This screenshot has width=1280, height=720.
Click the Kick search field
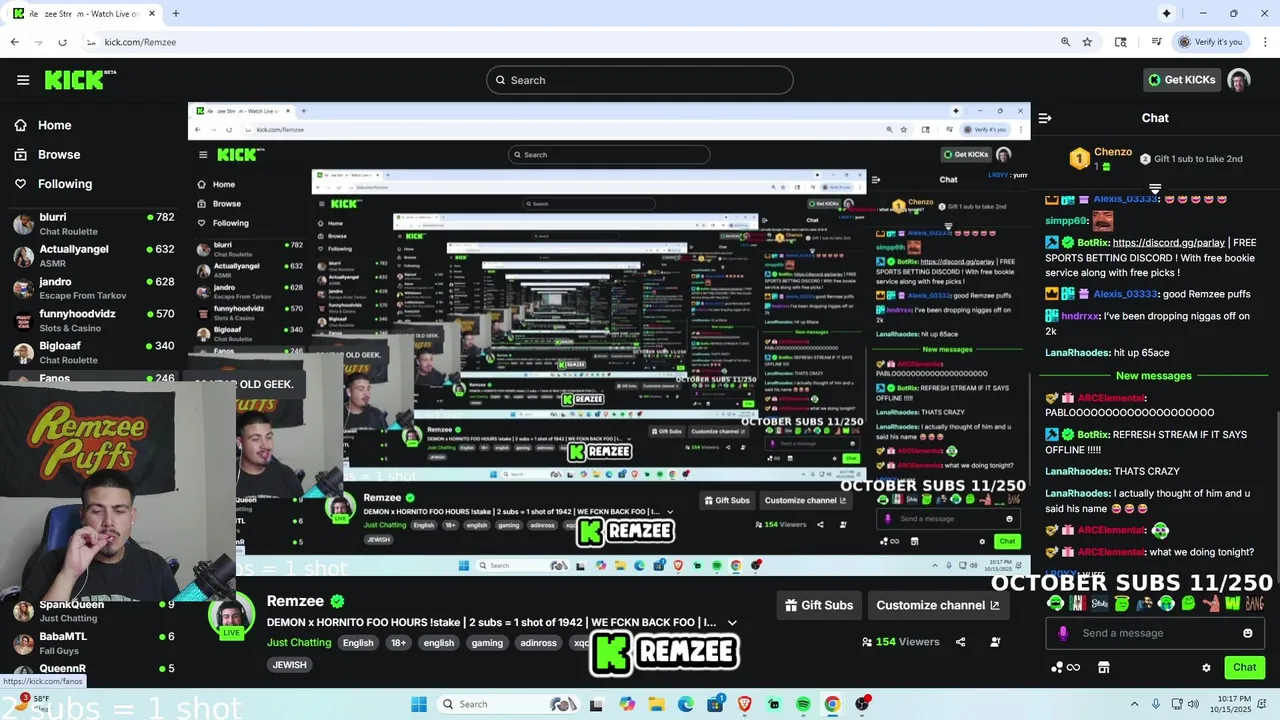pos(640,80)
